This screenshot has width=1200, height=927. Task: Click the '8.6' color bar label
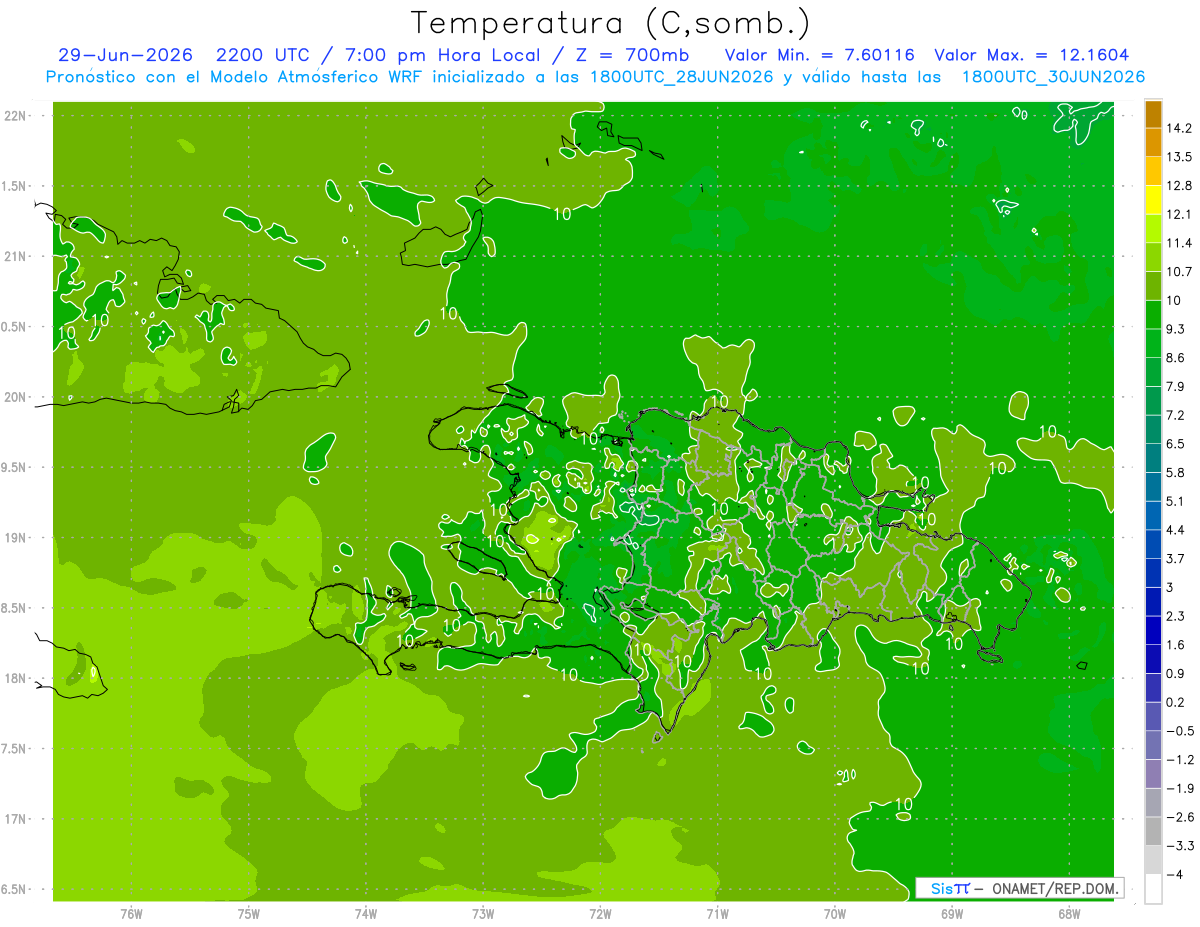pos(1176,357)
